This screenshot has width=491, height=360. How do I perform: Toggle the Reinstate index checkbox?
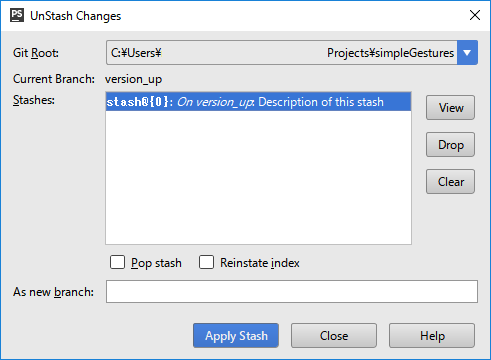click(x=206, y=262)
